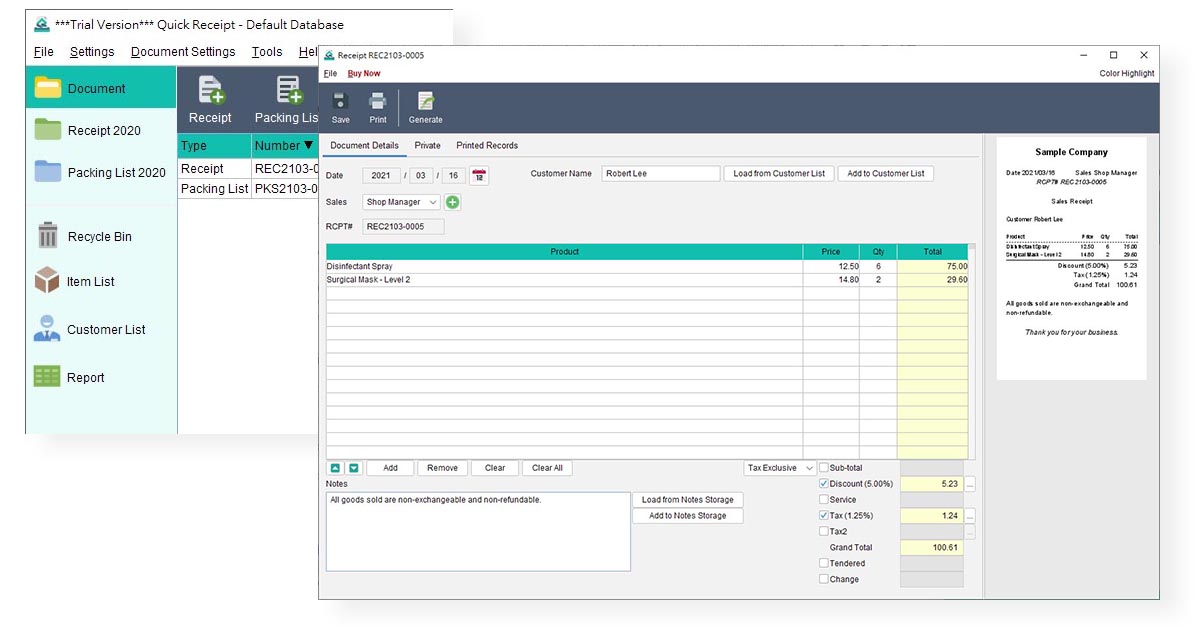Screen dimensions: 1200x628
Task: Open the Tax Exclusive dropdown
Action: tap(778, 467)
